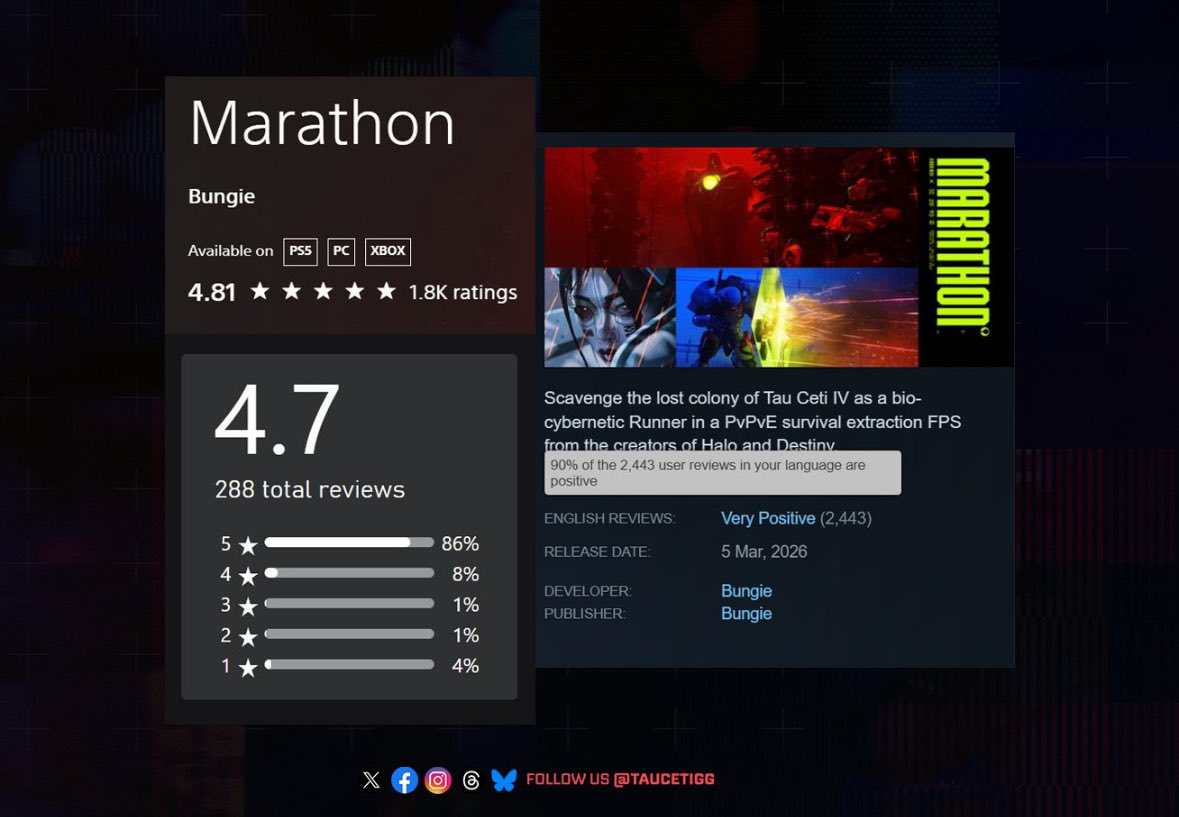This screenshot has height=817, width=1179.
Task: Click the Bungie publisher link on Steam
Action: pyautogui.click(x=747, y=613)
